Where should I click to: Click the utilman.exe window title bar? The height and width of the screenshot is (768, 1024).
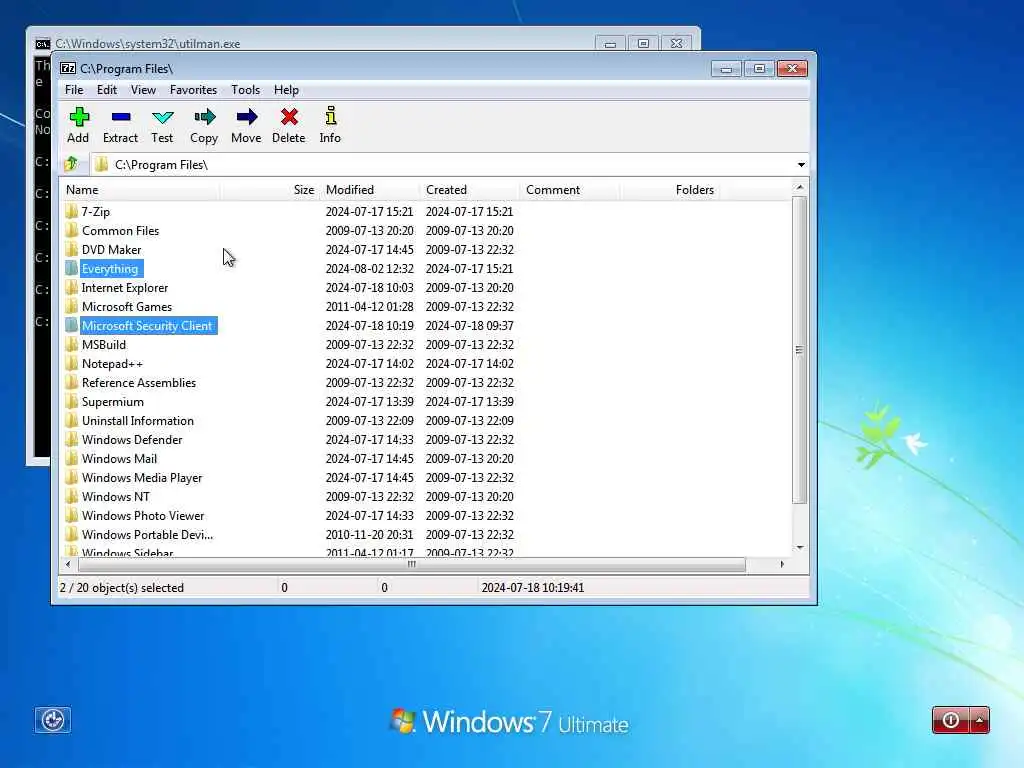[313, 41]
